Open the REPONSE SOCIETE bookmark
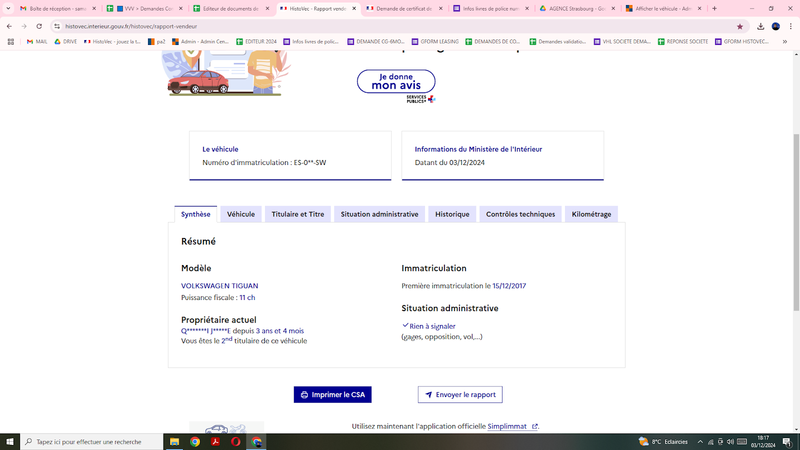The height and width of the screenshot is (450, 800). point(683,42)
